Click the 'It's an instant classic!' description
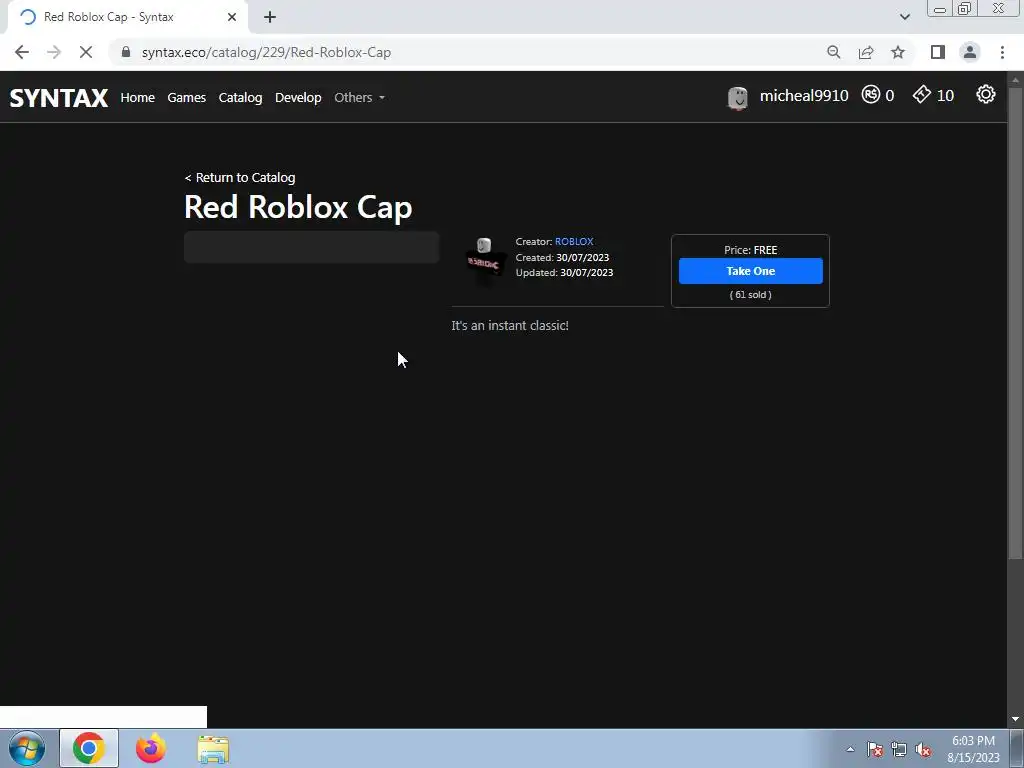 (x=510, y=325)
